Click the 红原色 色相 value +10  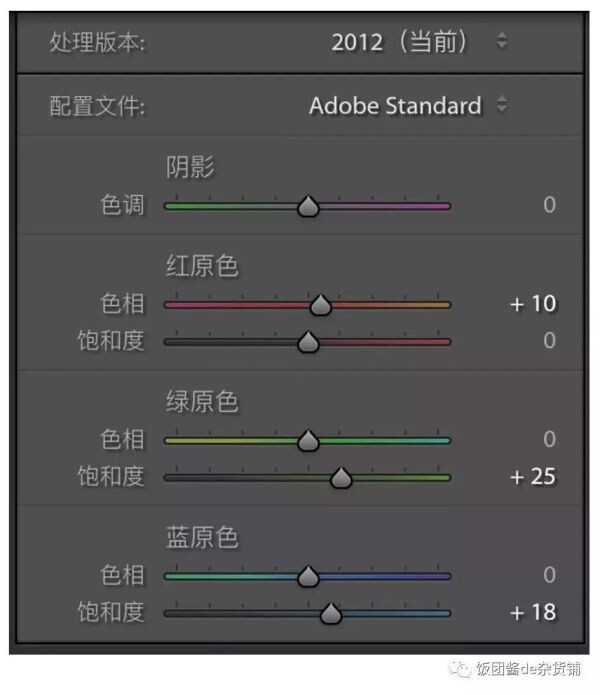(533, 304)
